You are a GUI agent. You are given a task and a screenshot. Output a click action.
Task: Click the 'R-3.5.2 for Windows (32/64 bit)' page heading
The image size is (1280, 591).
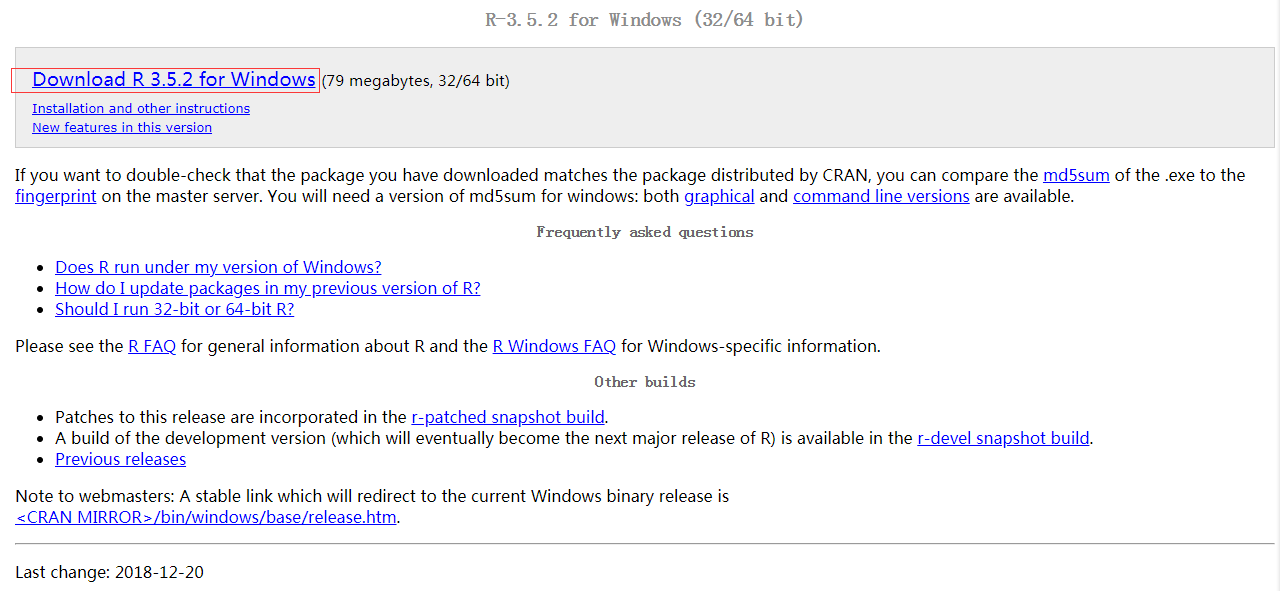coord(644,19)
